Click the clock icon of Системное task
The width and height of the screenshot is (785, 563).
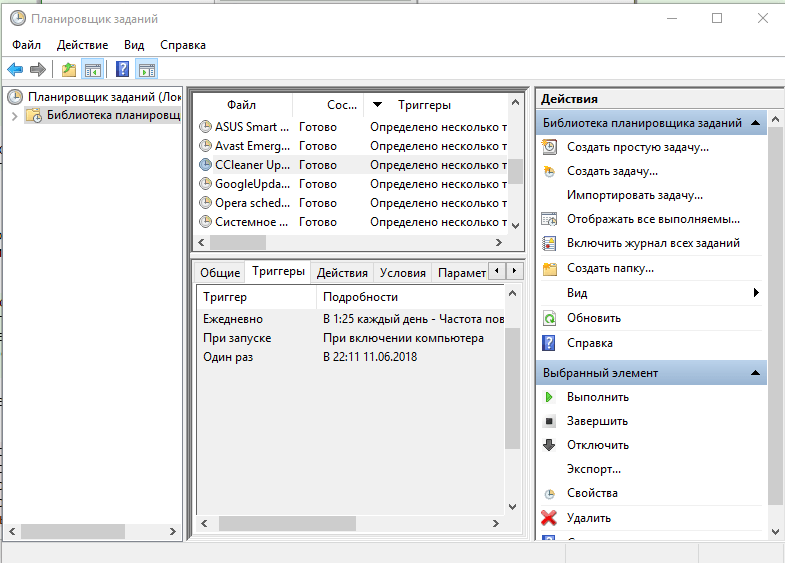click(205, 222)
